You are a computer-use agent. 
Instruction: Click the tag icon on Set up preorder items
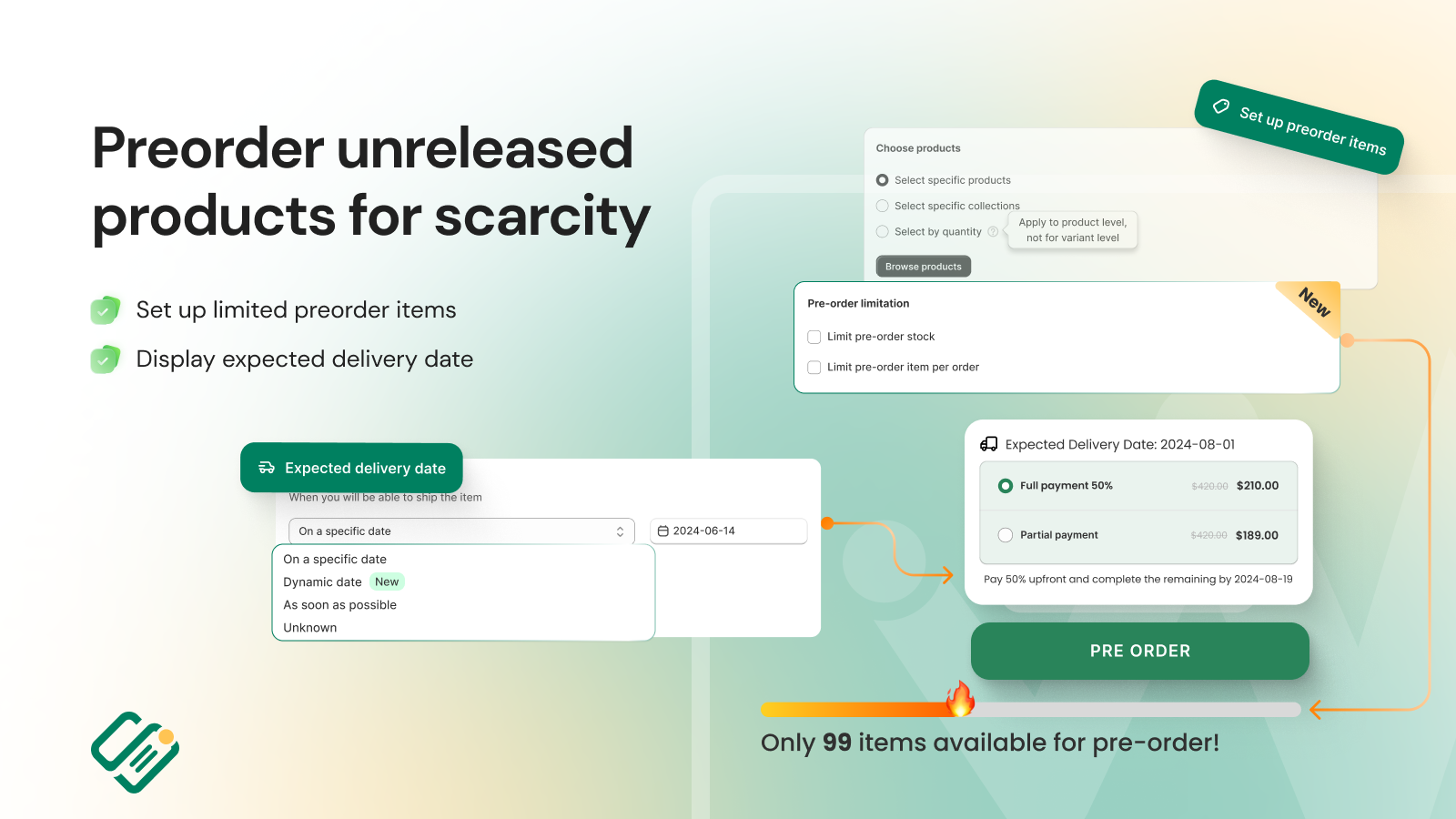1221,106
